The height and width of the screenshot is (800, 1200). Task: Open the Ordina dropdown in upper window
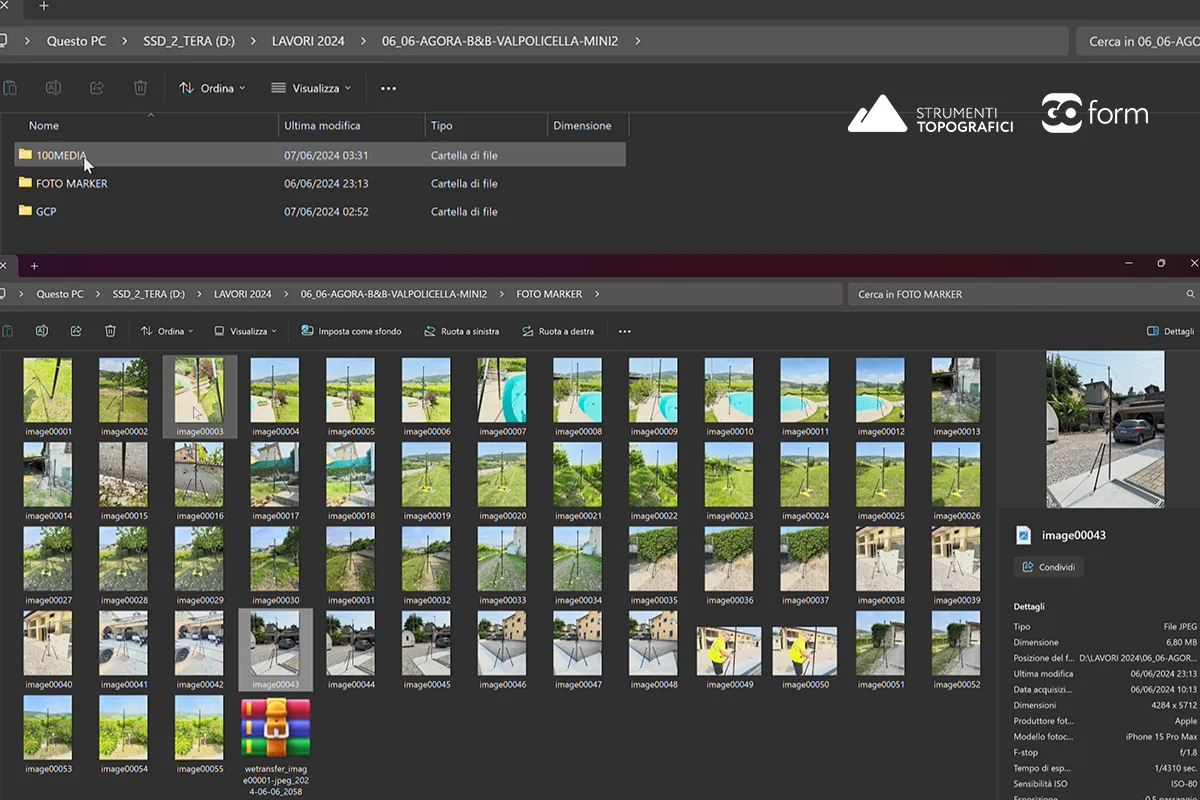click(x=212, y=88)
